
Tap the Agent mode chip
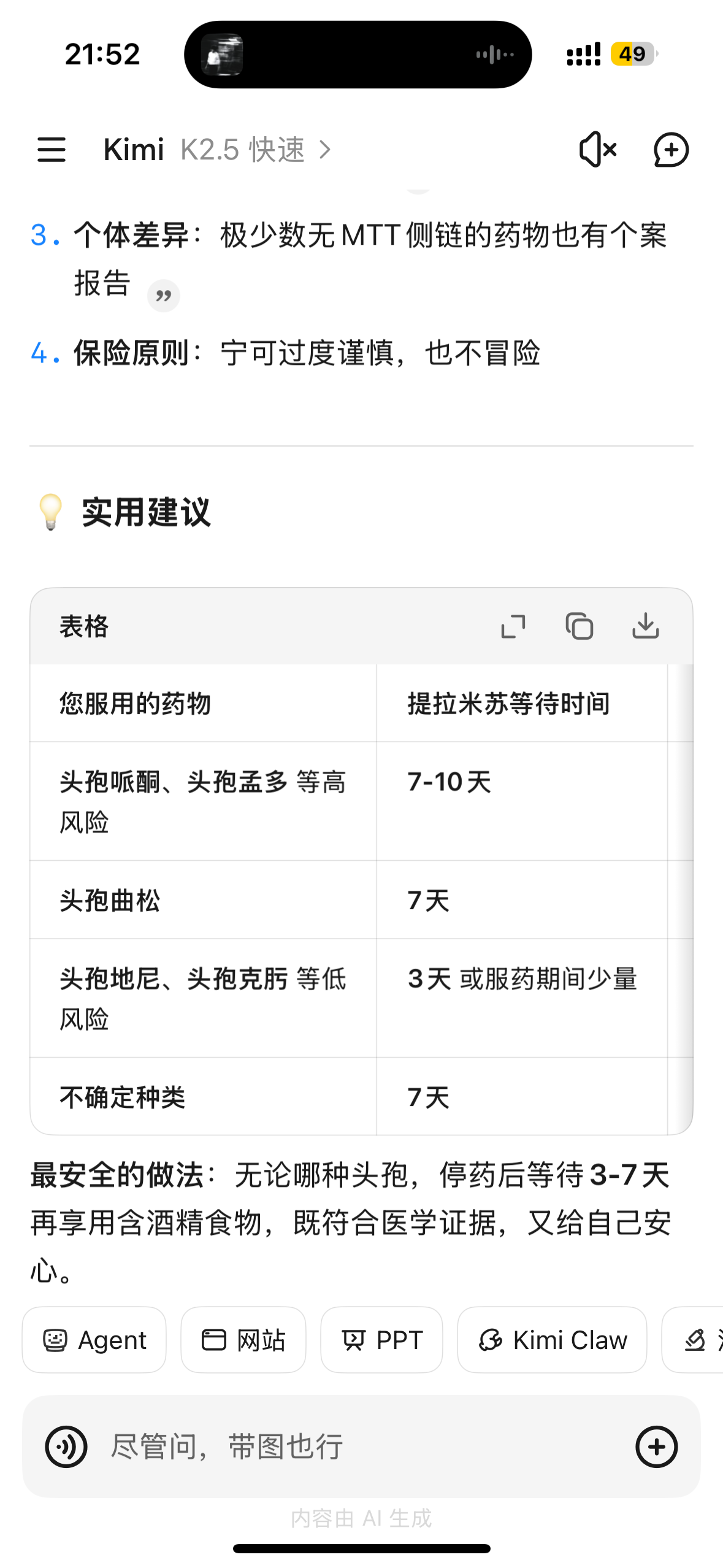[94, 1340]
